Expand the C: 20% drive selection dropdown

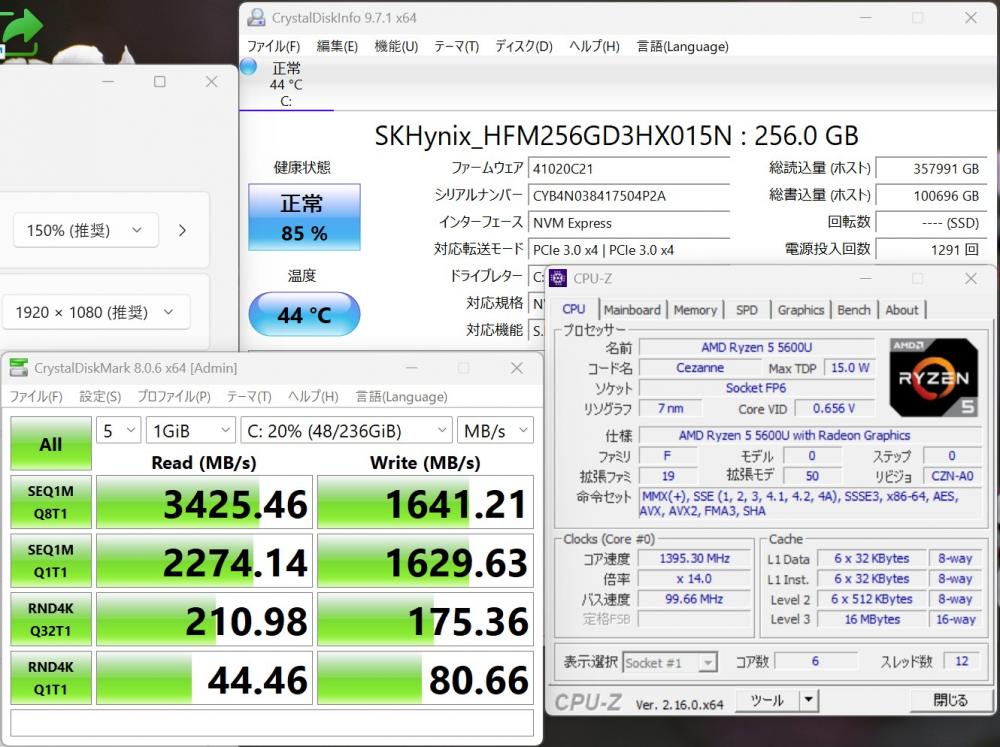[346, 430]
